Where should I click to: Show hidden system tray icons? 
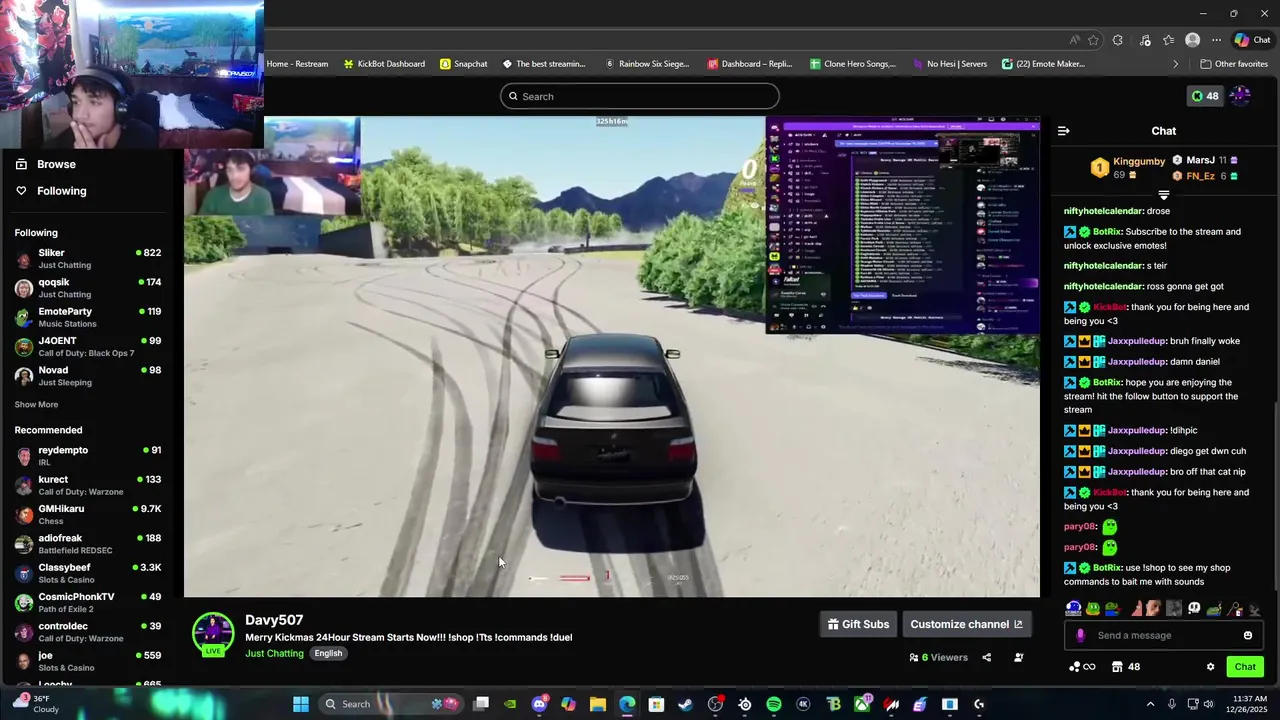click(x=1150, y=704)
